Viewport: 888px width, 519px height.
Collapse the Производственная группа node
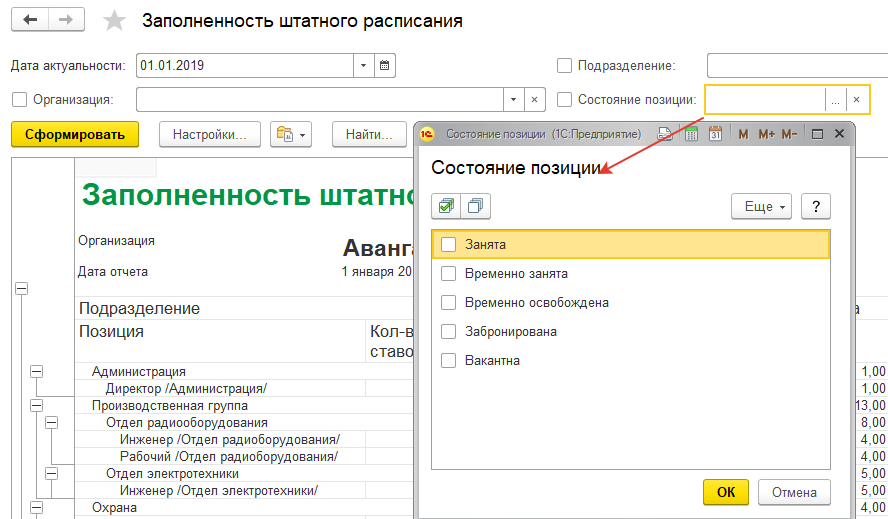click(36, 406)
